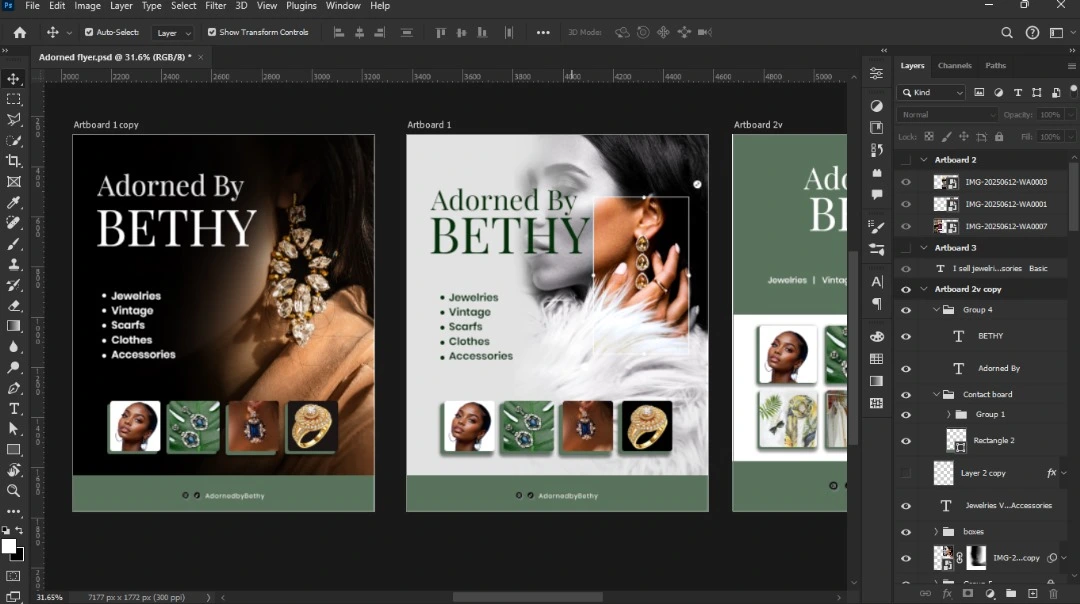Select the Adorned By text layer
Viewport: 1080px width, 604px height.
pyautogui.click(x=998, y=368)
